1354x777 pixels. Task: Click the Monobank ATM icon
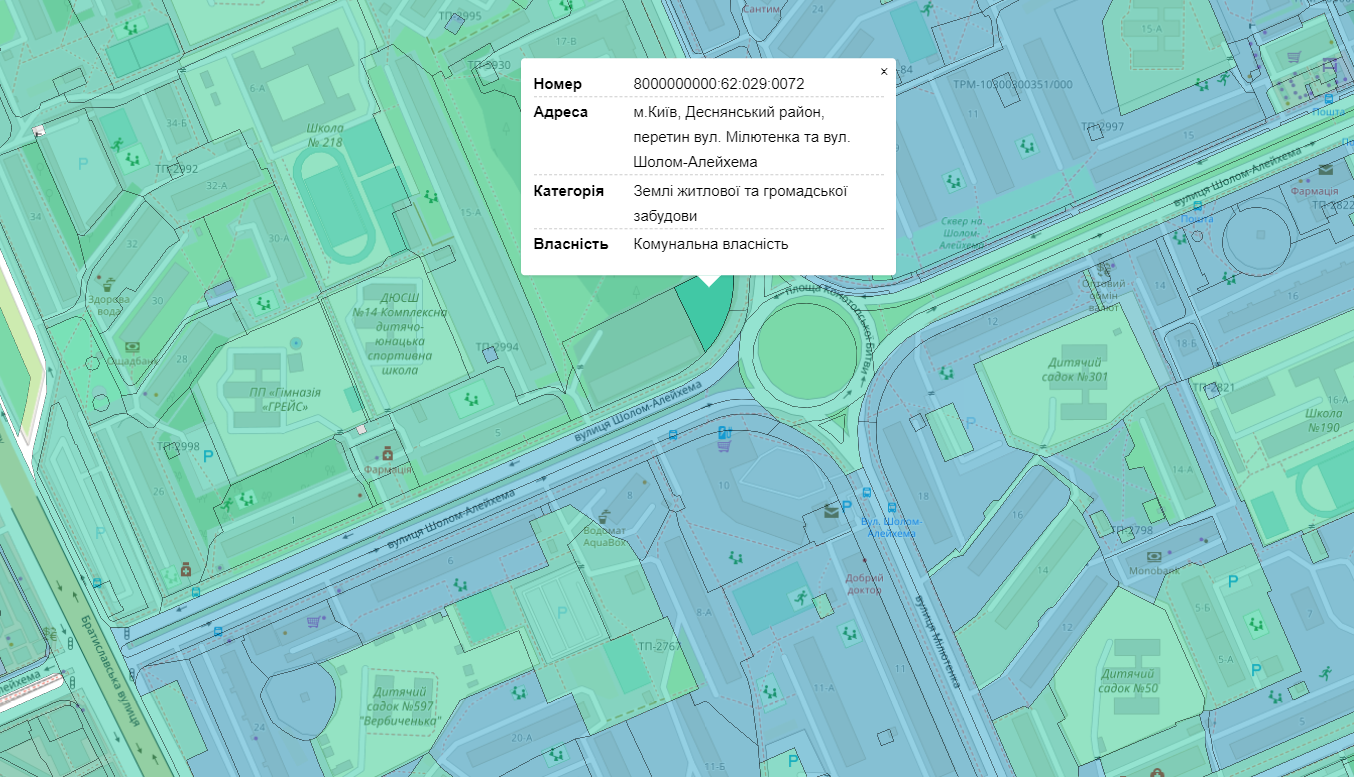pos(1154,556)
